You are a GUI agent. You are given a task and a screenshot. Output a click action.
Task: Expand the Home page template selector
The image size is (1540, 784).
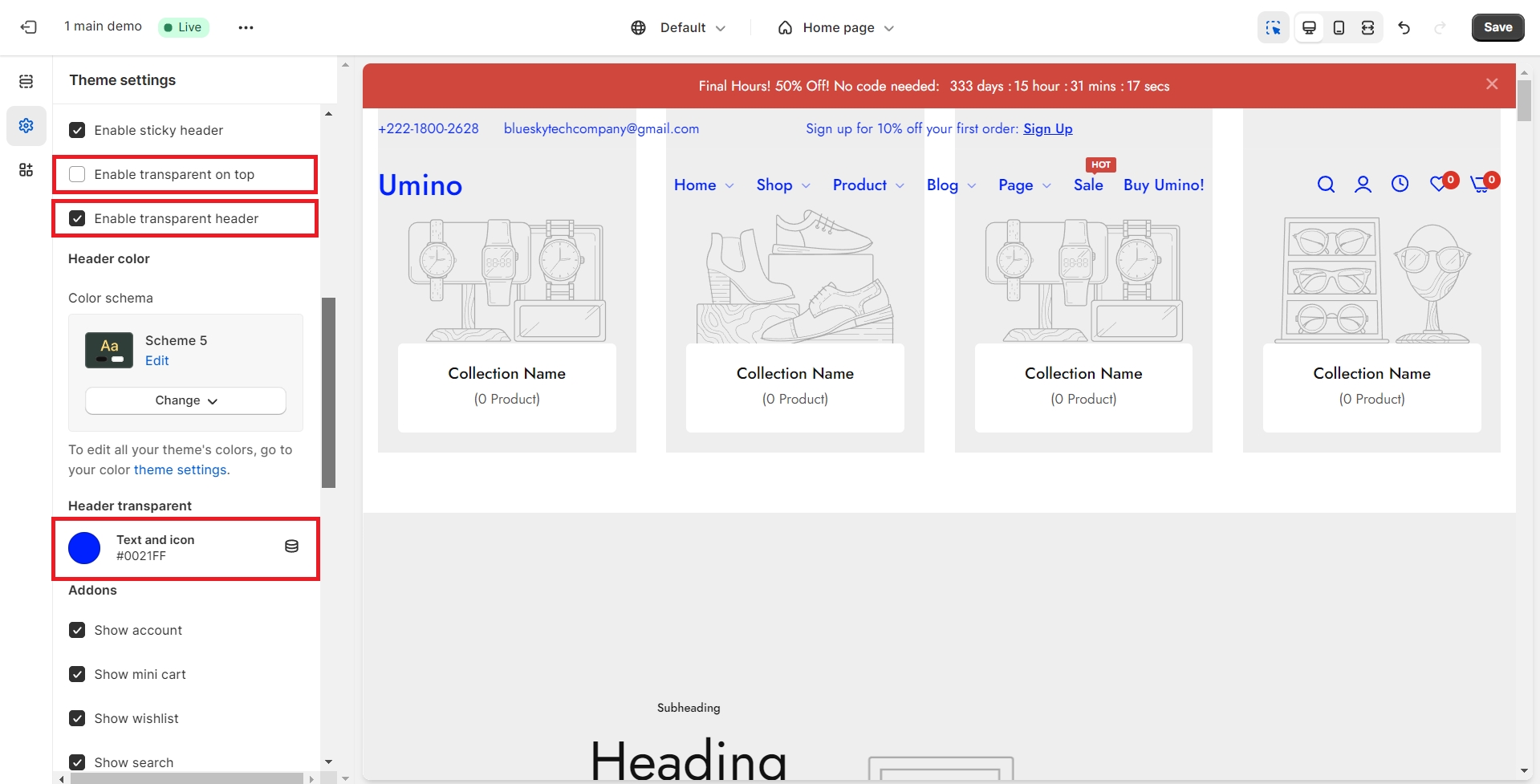[x=836, y=27]
